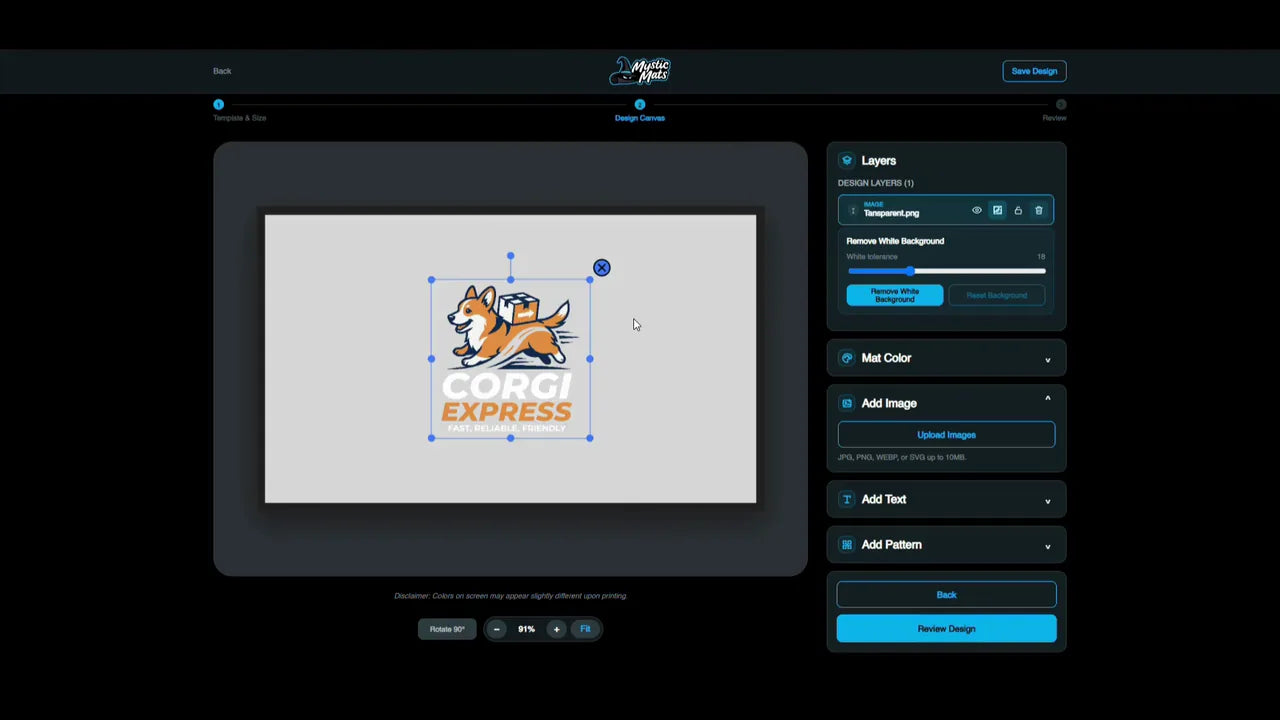Click the Add Pattern grid icon

847,545
